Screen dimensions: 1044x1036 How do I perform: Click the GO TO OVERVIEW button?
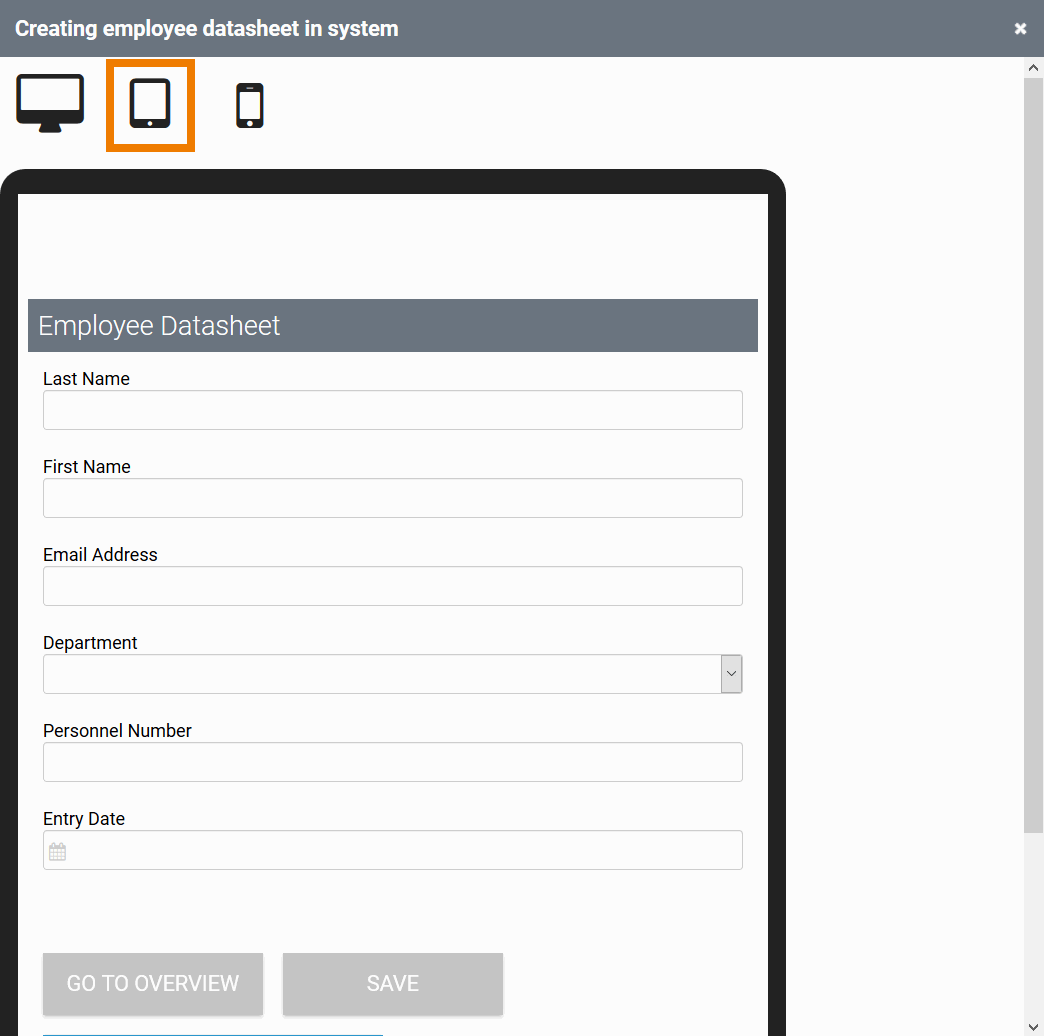click(x=153, y=983)
